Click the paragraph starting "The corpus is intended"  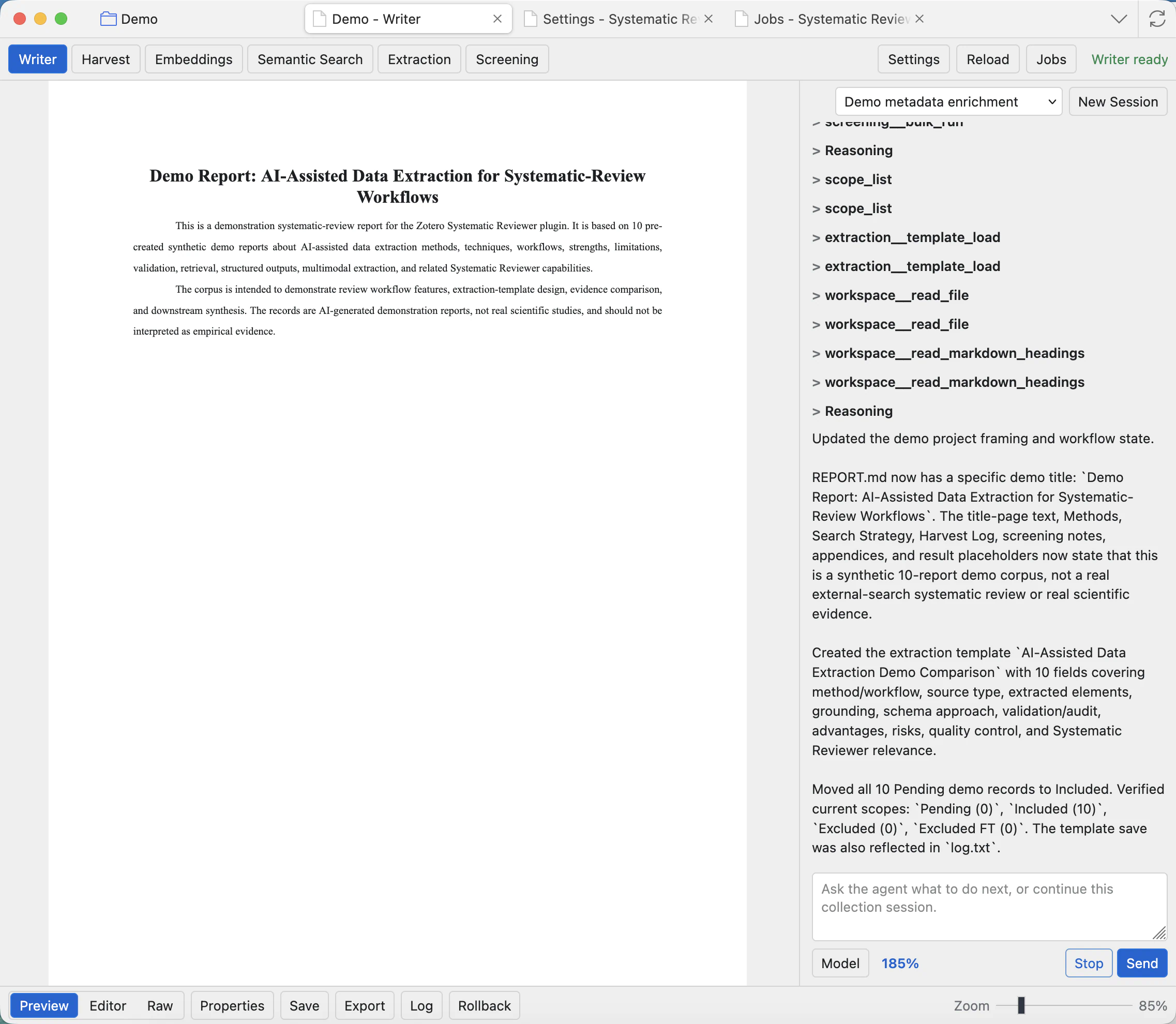(x=397, y=310)
